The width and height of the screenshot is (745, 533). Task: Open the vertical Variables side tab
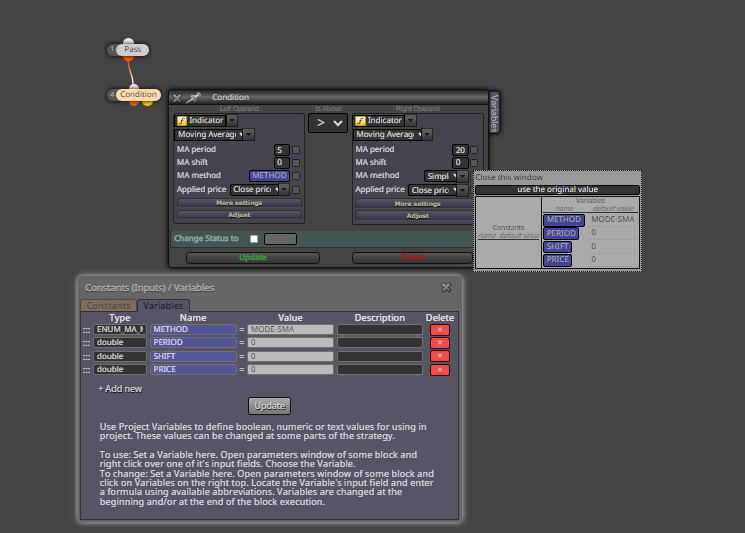tap(494, 113)
